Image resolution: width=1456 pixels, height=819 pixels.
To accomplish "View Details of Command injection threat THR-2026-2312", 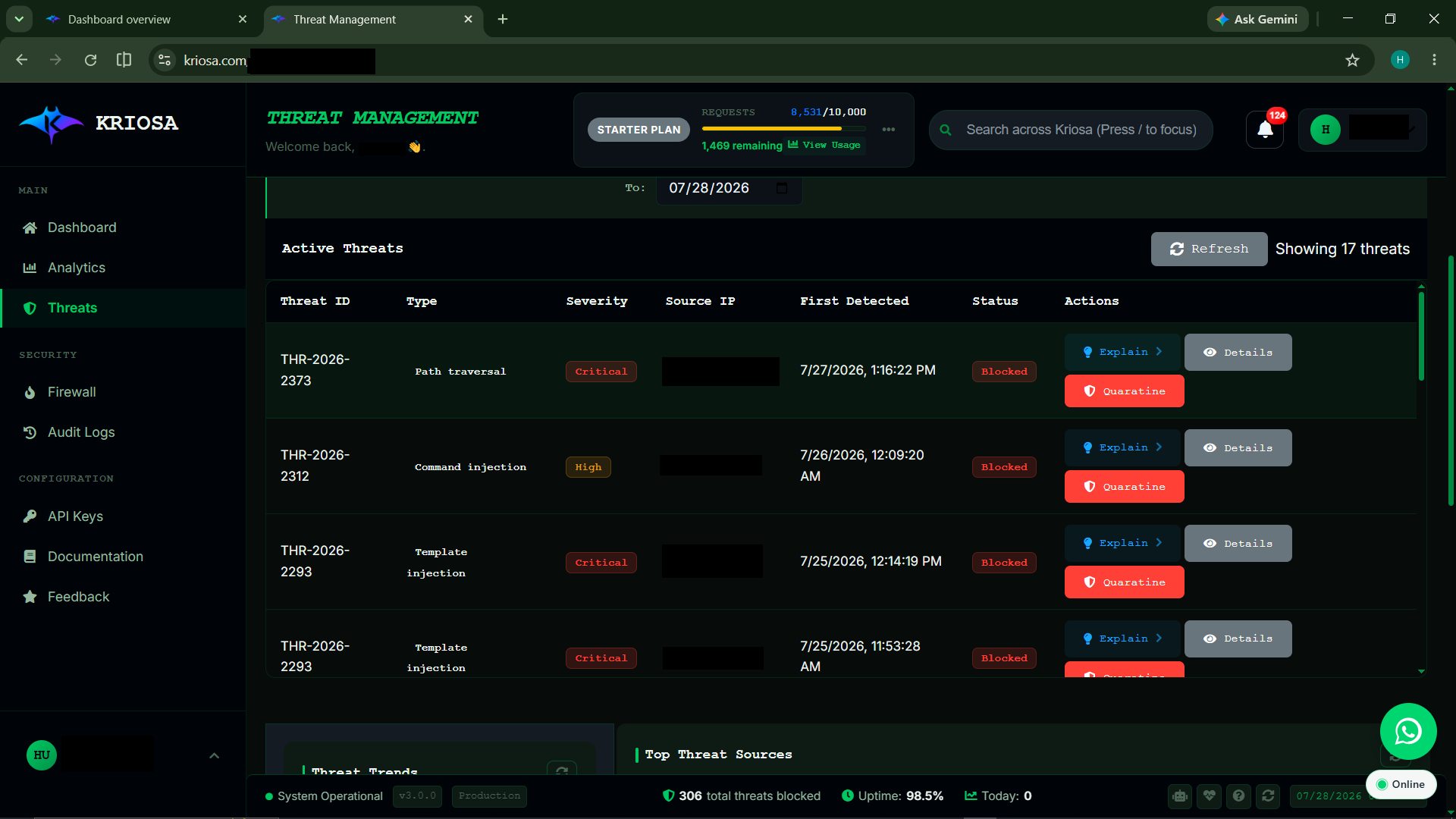I will pos(1238,448).
